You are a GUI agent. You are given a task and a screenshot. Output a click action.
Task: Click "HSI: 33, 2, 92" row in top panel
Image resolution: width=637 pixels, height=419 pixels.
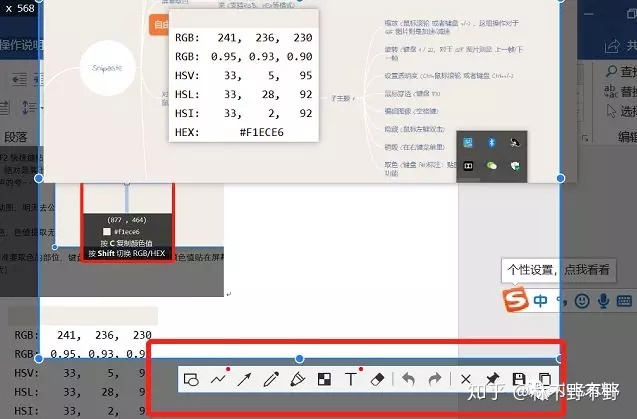(243, 113)
